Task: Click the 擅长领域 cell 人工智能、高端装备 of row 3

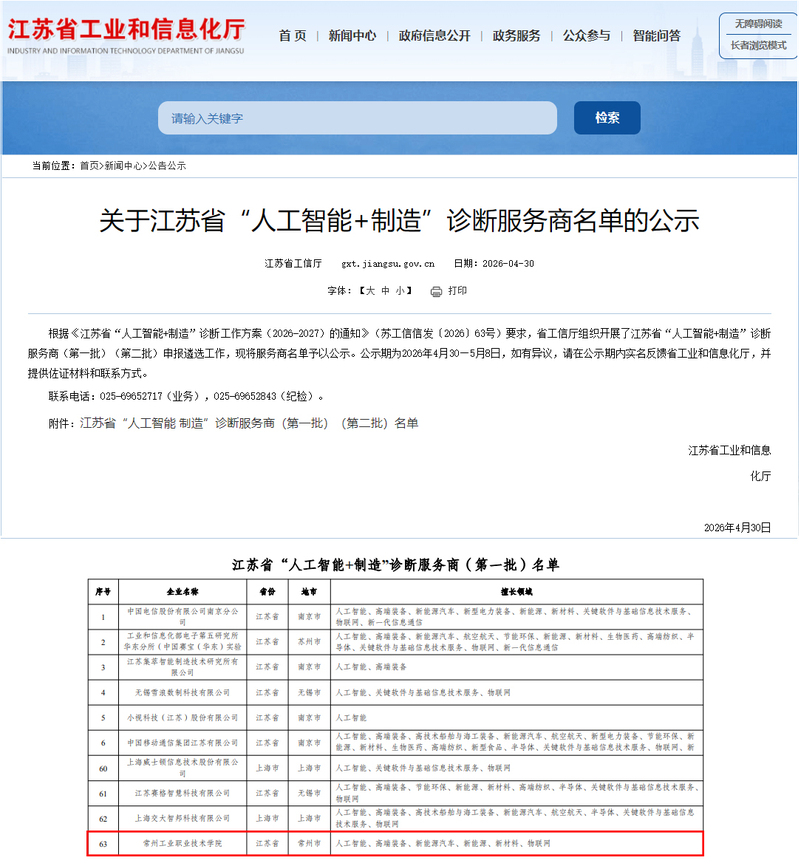Action: tap(517, 667)
